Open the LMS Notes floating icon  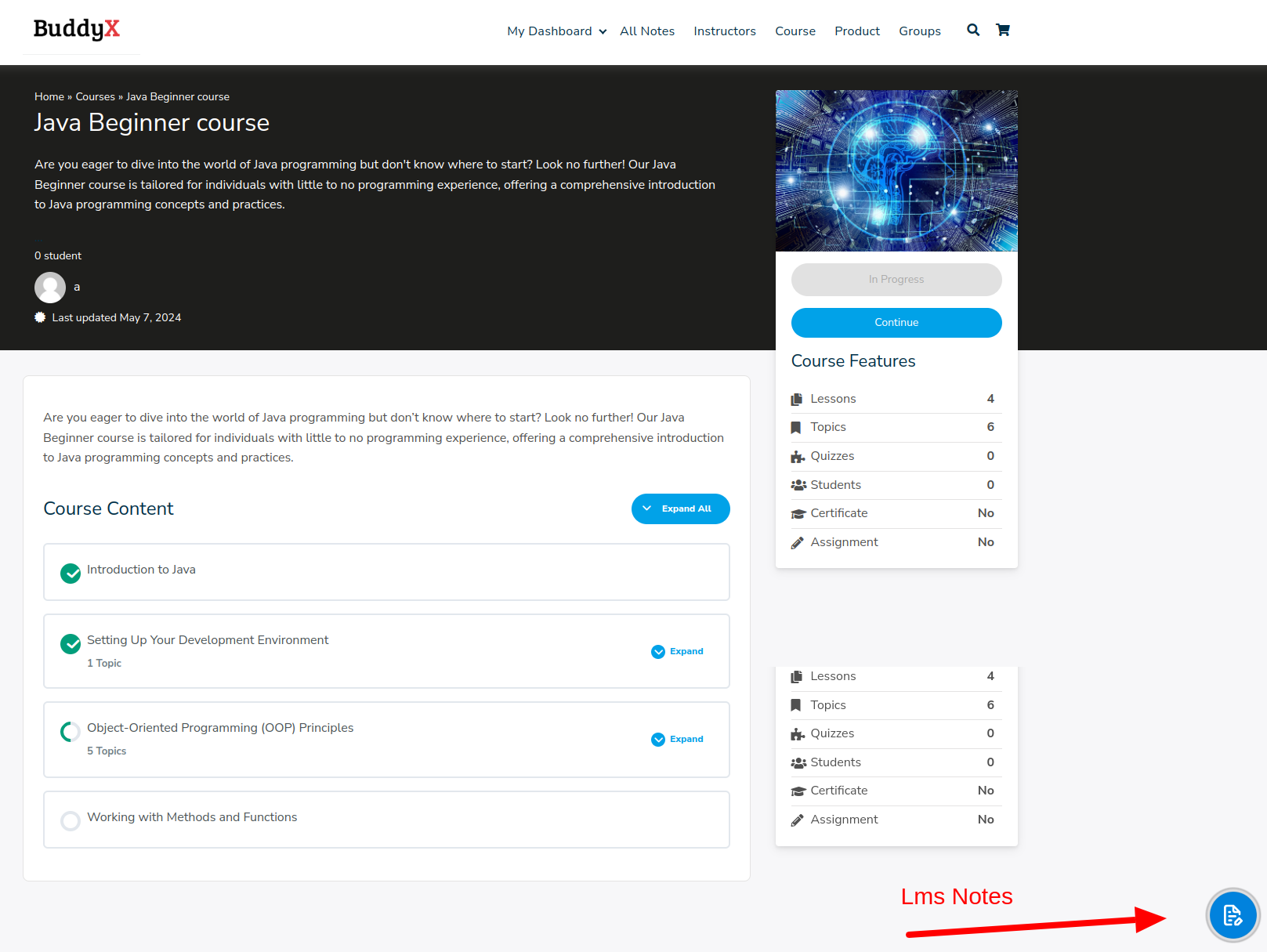(x=1232, y=914)
